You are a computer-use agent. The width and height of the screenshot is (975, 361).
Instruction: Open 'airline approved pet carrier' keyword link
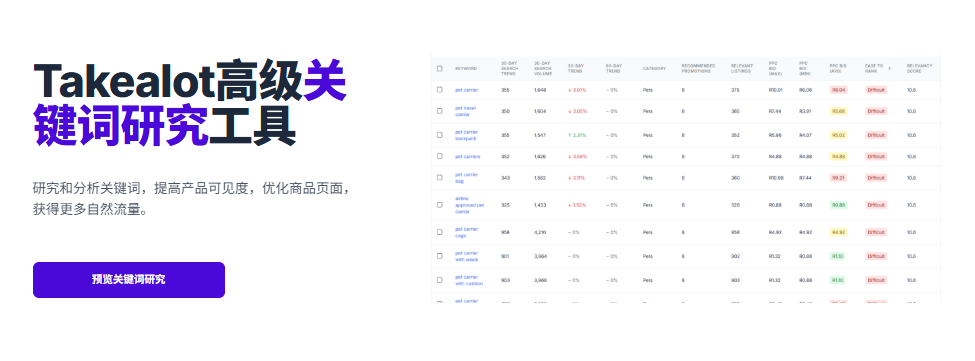point(469,204)
